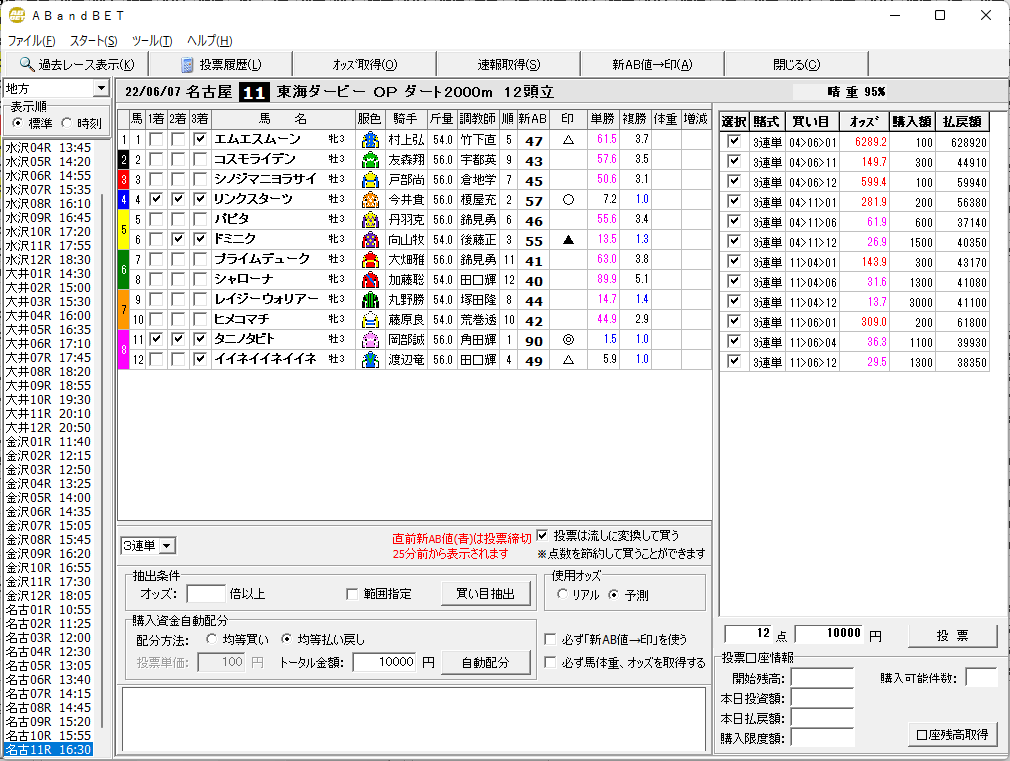Click 水沢04R 13:45 race entry
1010x761 pixels.
(x=48, y=148)
